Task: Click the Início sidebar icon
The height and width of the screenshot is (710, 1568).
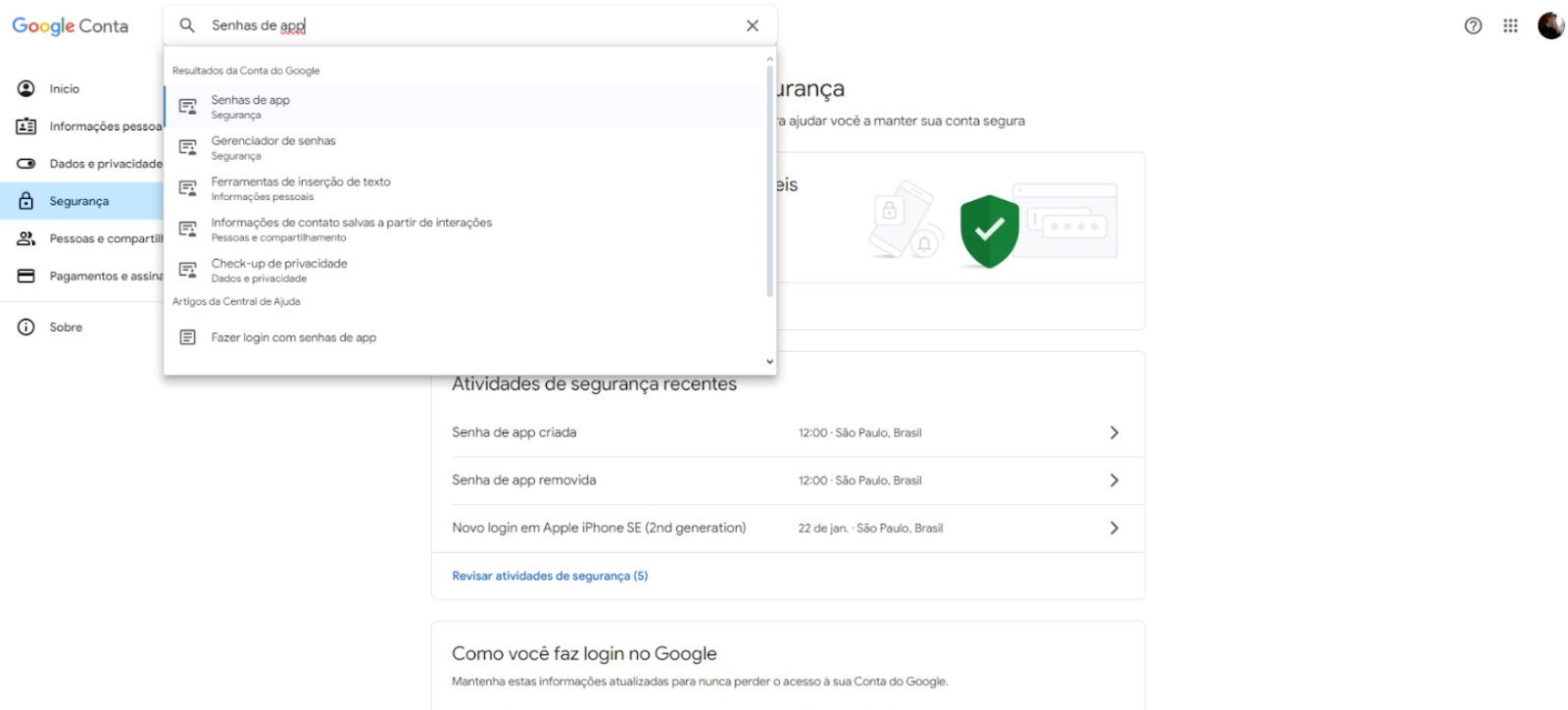Action: (26, 88)
